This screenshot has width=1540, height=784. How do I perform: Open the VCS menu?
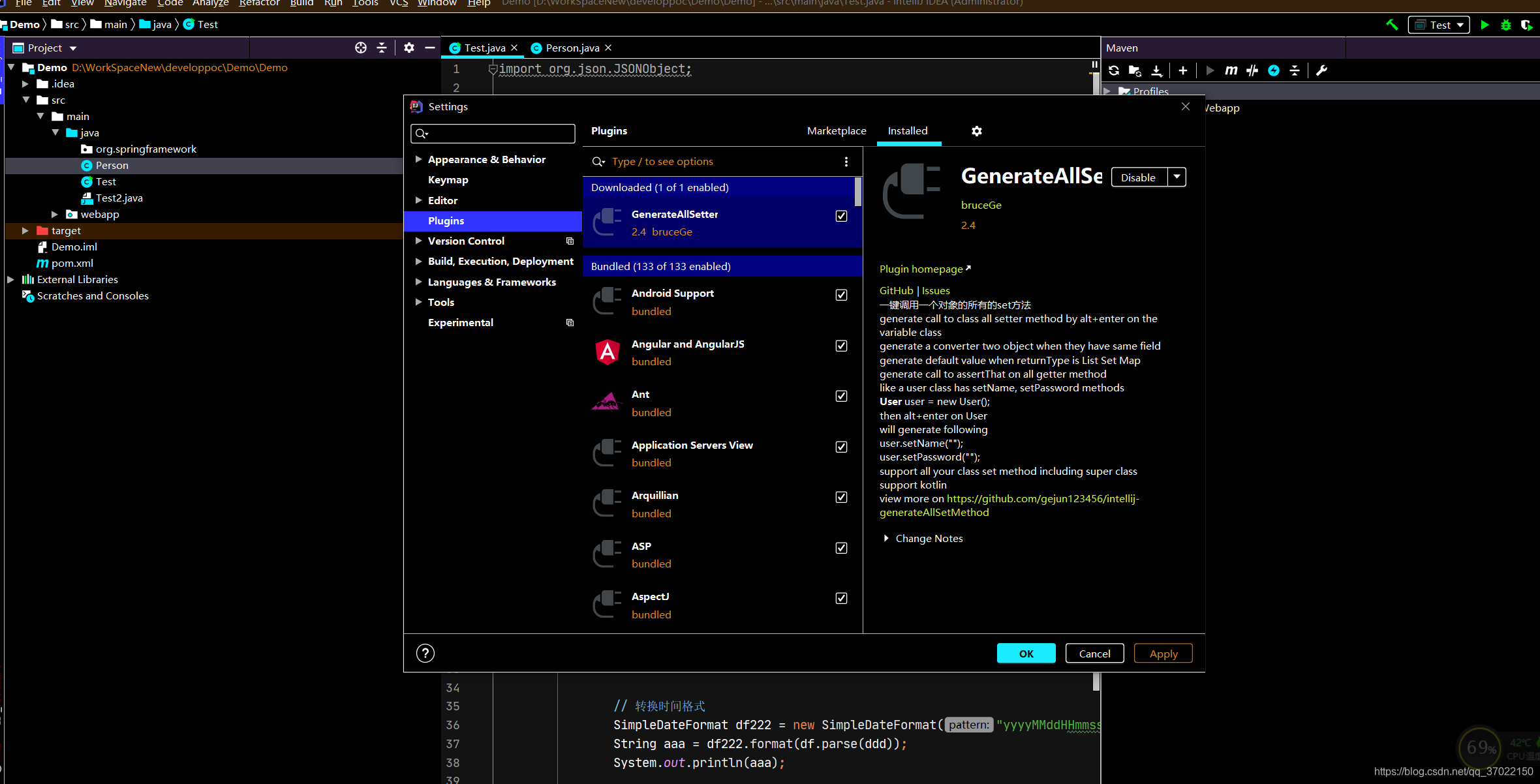pos(398,3)
